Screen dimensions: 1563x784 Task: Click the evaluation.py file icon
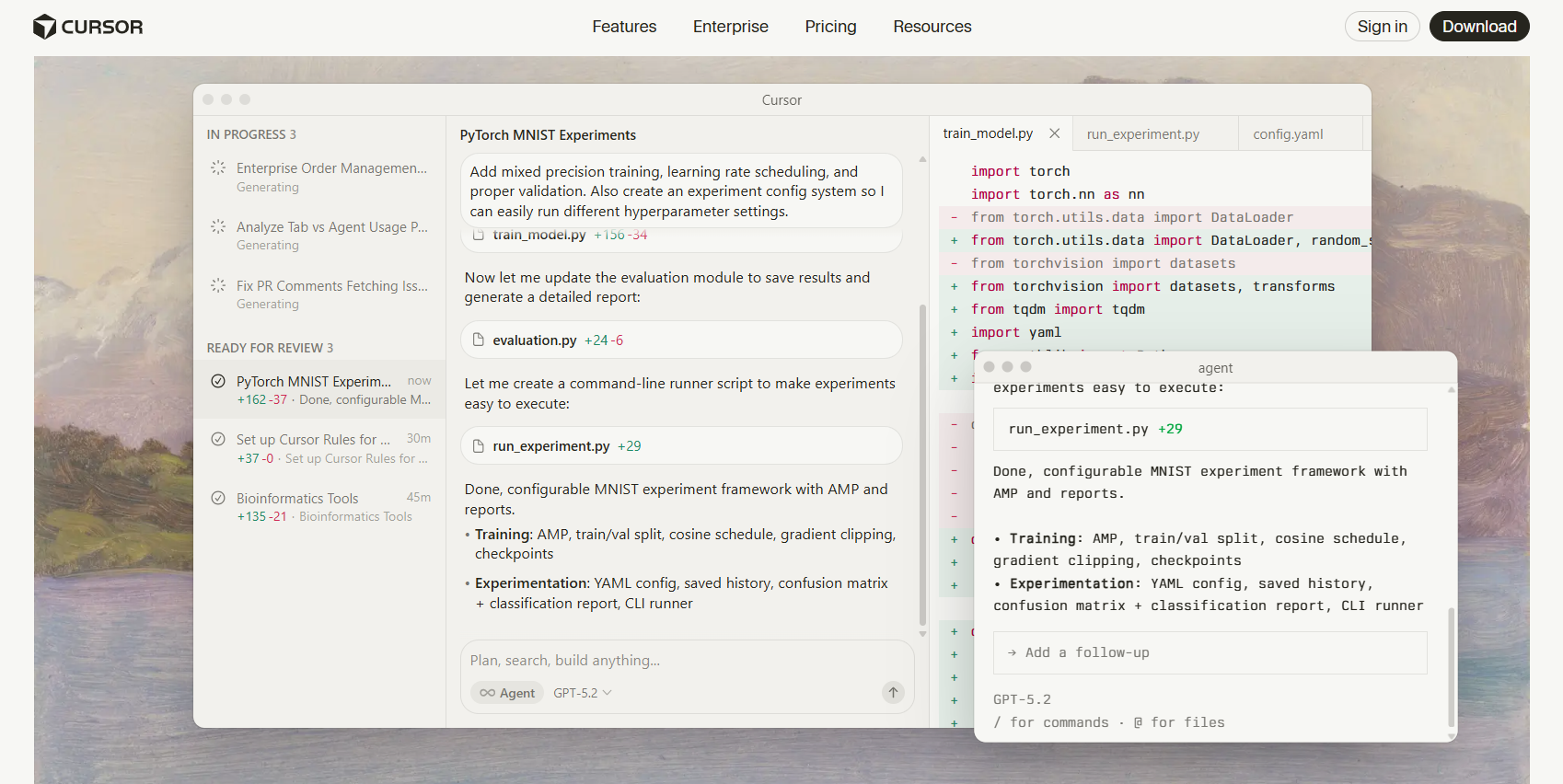coord(479,340)
